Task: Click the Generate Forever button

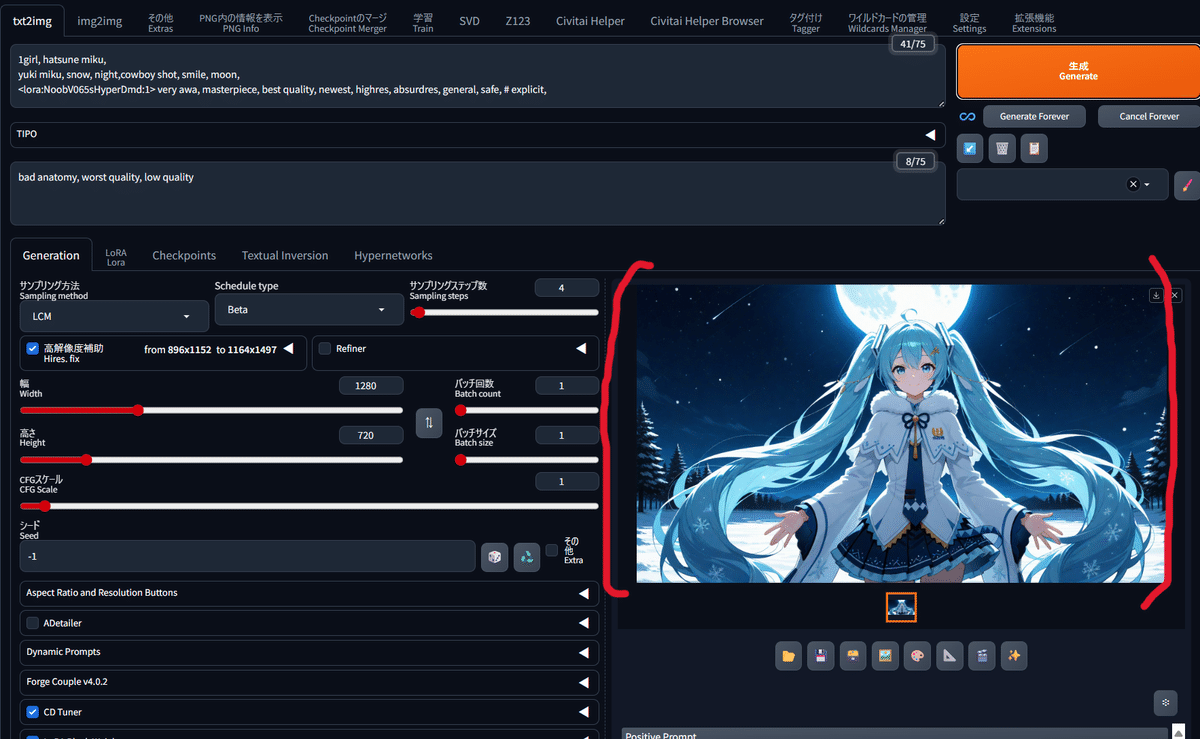Action: [x=1033, y=115]
